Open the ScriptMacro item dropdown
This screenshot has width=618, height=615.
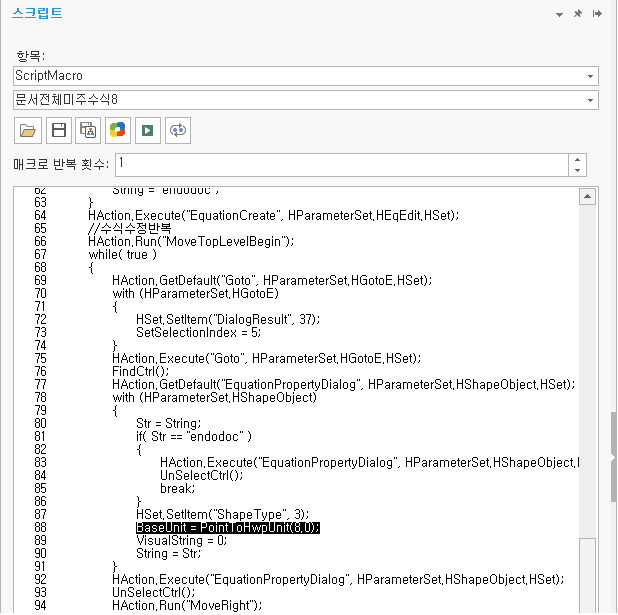(590, 76)
